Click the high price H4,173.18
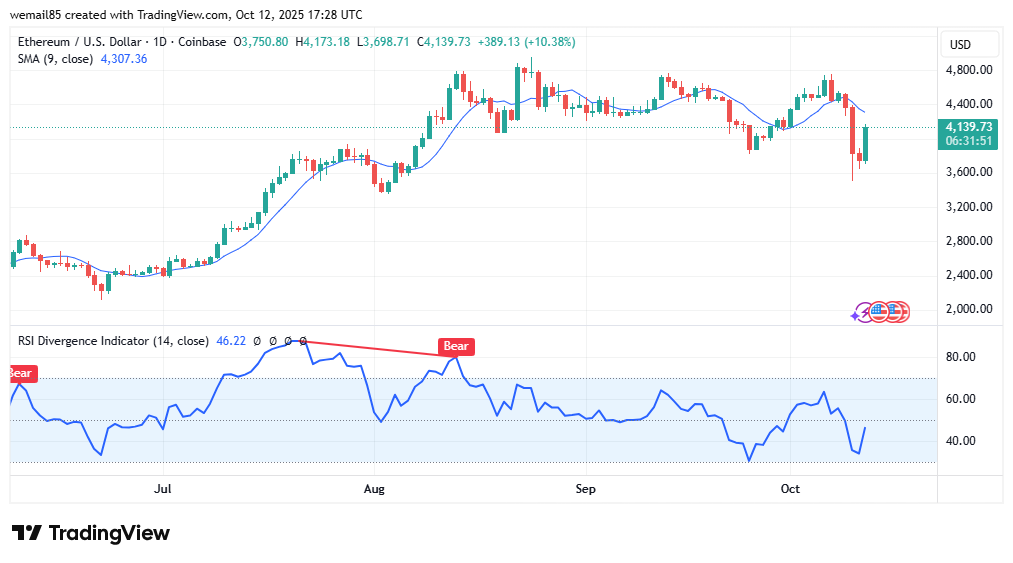 coord(322,42)
